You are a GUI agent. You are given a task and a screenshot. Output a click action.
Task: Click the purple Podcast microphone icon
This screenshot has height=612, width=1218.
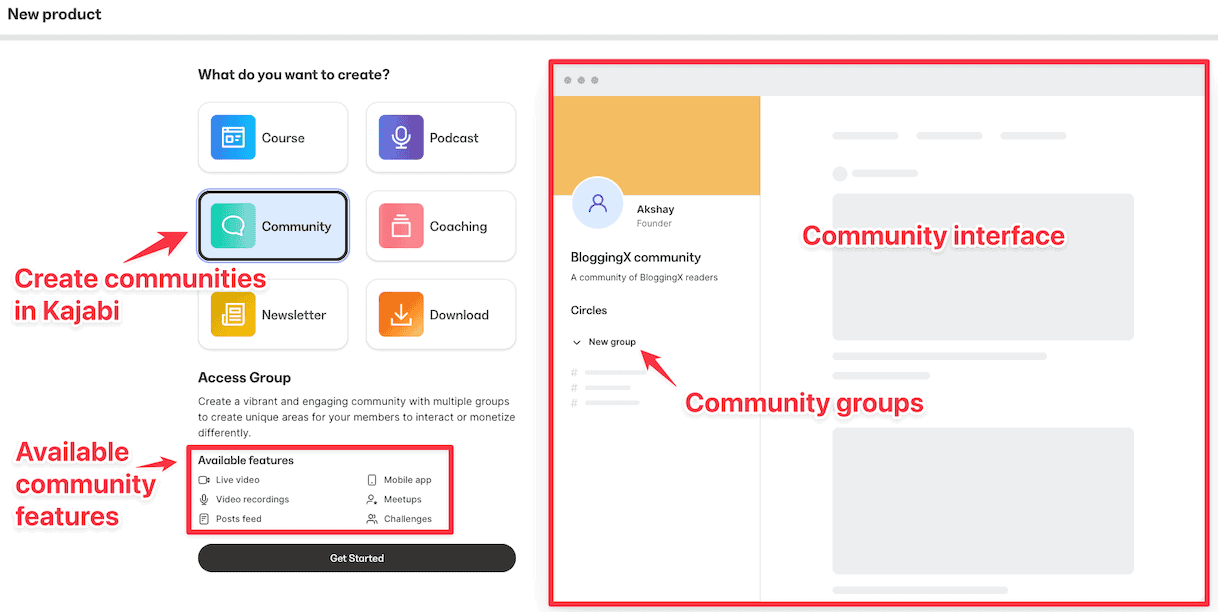(x=399, y=137)
